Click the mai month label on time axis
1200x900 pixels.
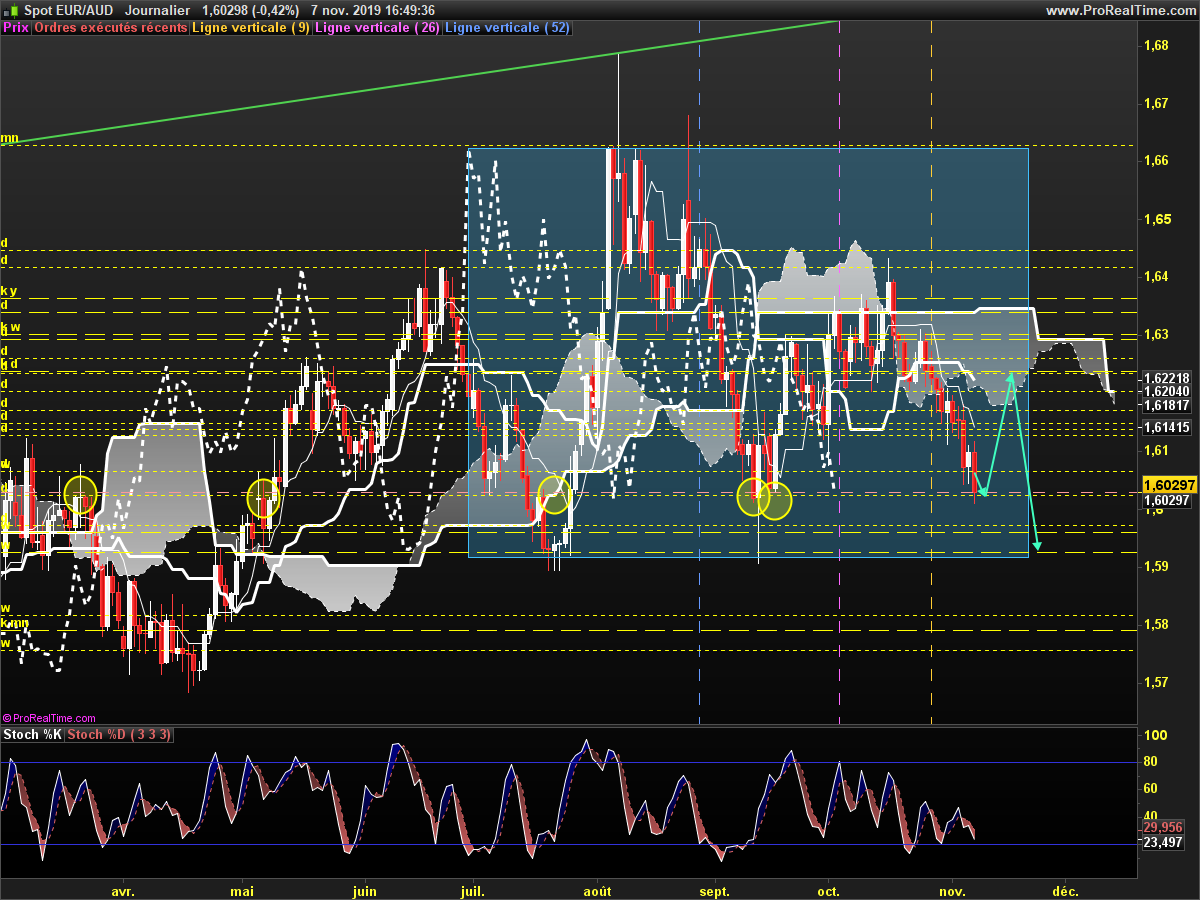click(x=242, y=890)
